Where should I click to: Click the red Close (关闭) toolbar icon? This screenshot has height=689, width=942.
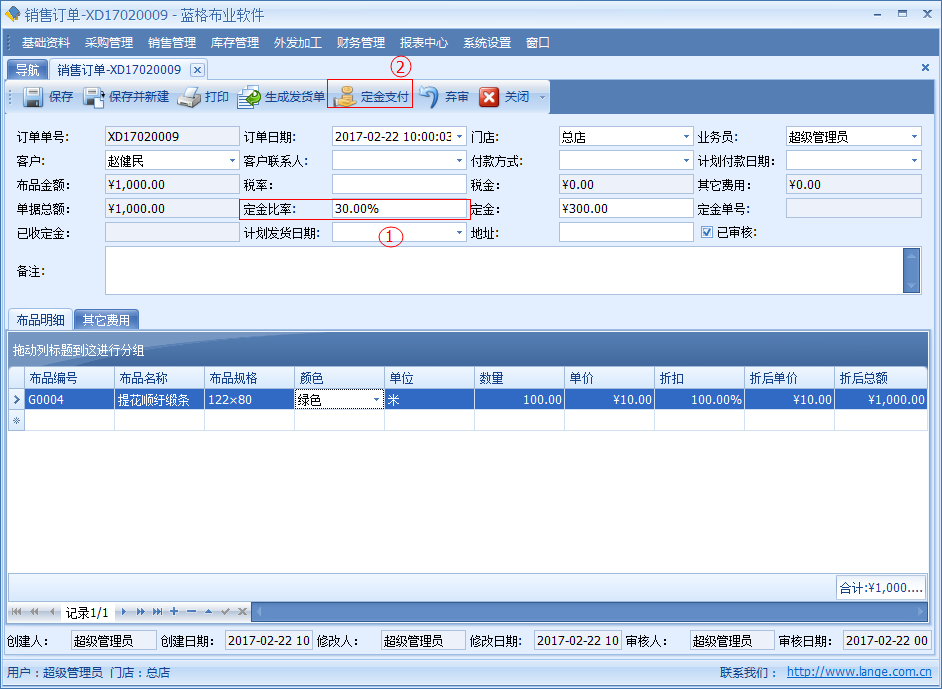click(489, 97)
